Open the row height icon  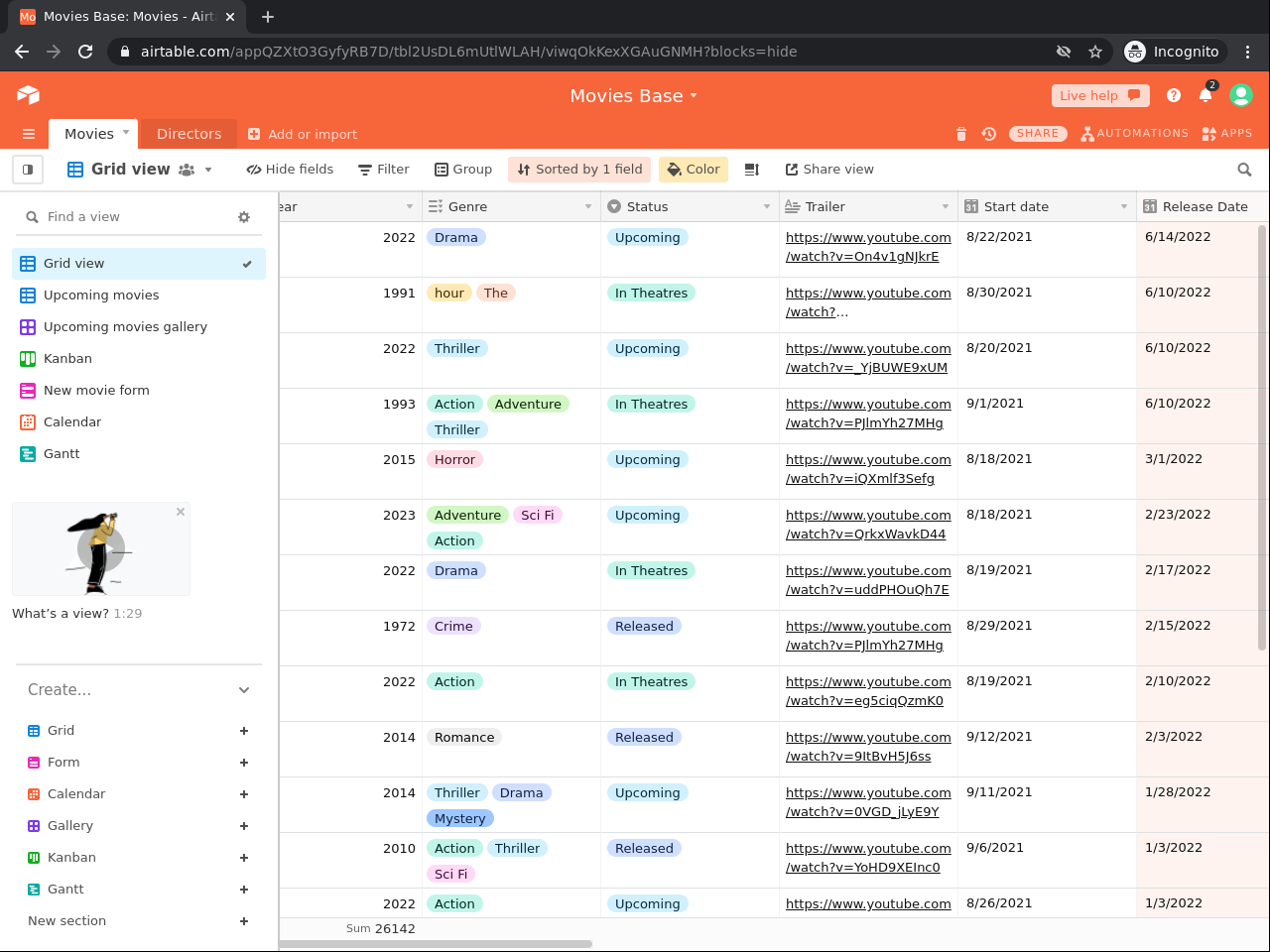click(x=752, y=170)
